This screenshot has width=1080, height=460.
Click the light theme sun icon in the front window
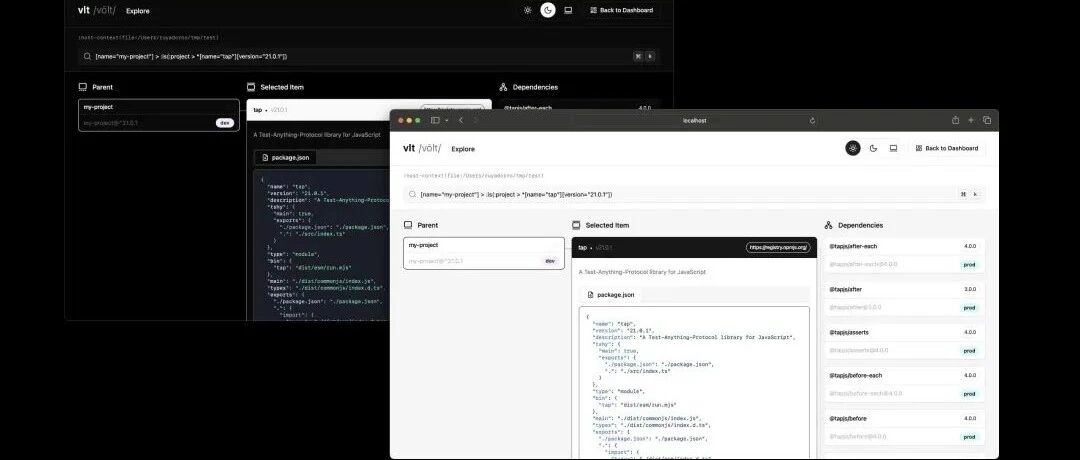853,148
